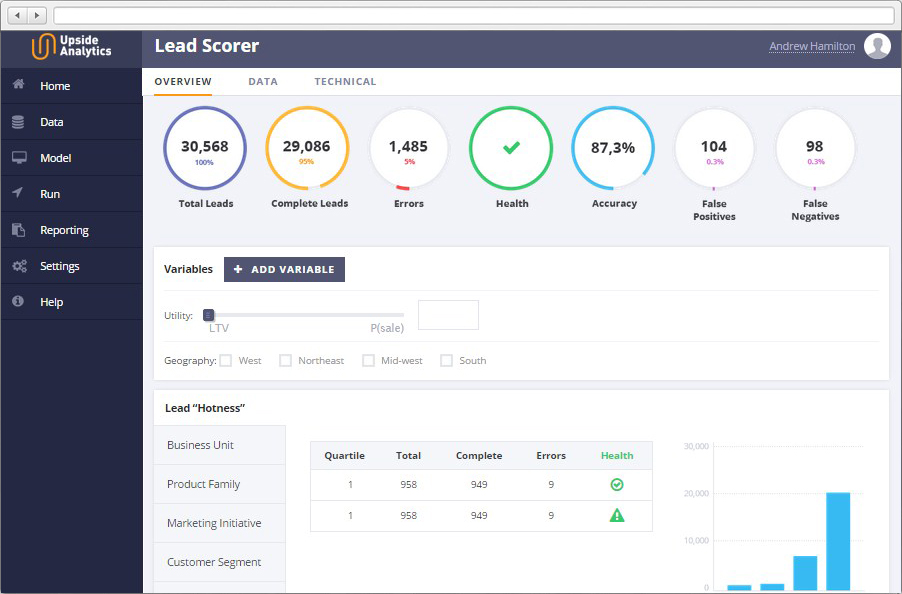Click green check health icon in first table row
The image size is (902, 594).
pyautogui.click(x=617, y=485)
